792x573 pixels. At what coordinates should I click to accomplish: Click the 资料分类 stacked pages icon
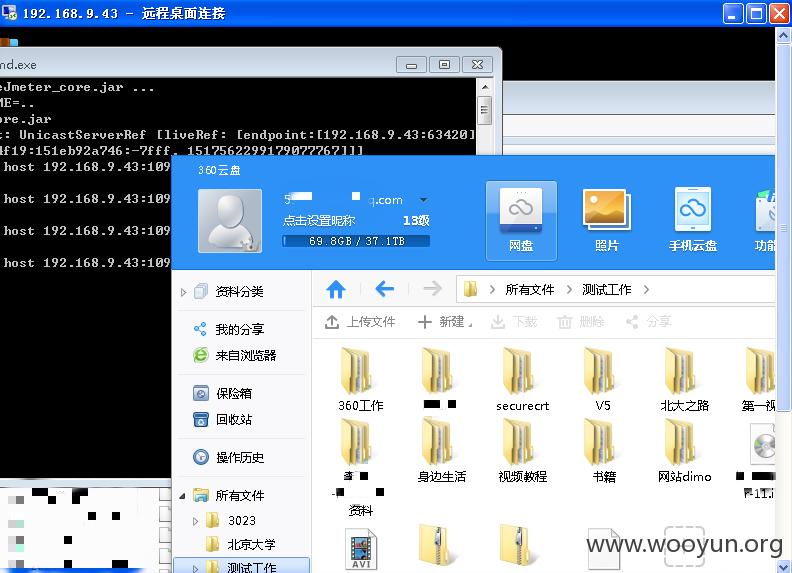(x=201, y=291)
